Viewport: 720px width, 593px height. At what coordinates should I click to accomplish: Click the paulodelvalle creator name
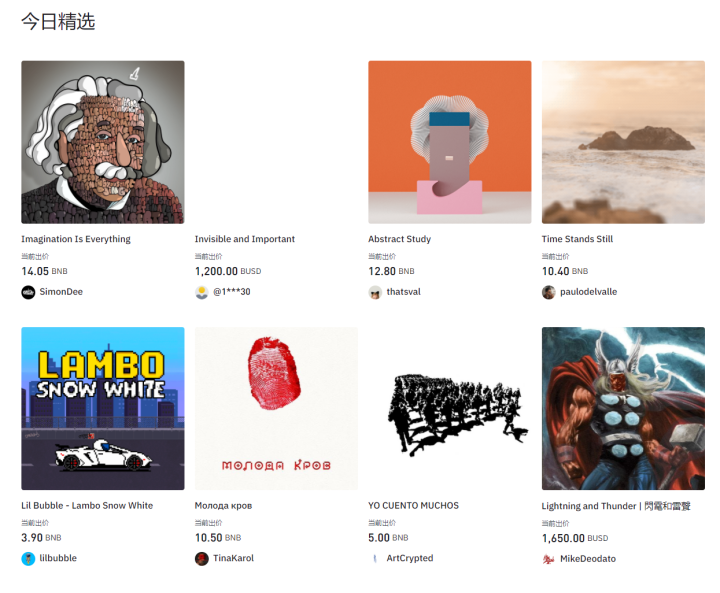[589, 292]
